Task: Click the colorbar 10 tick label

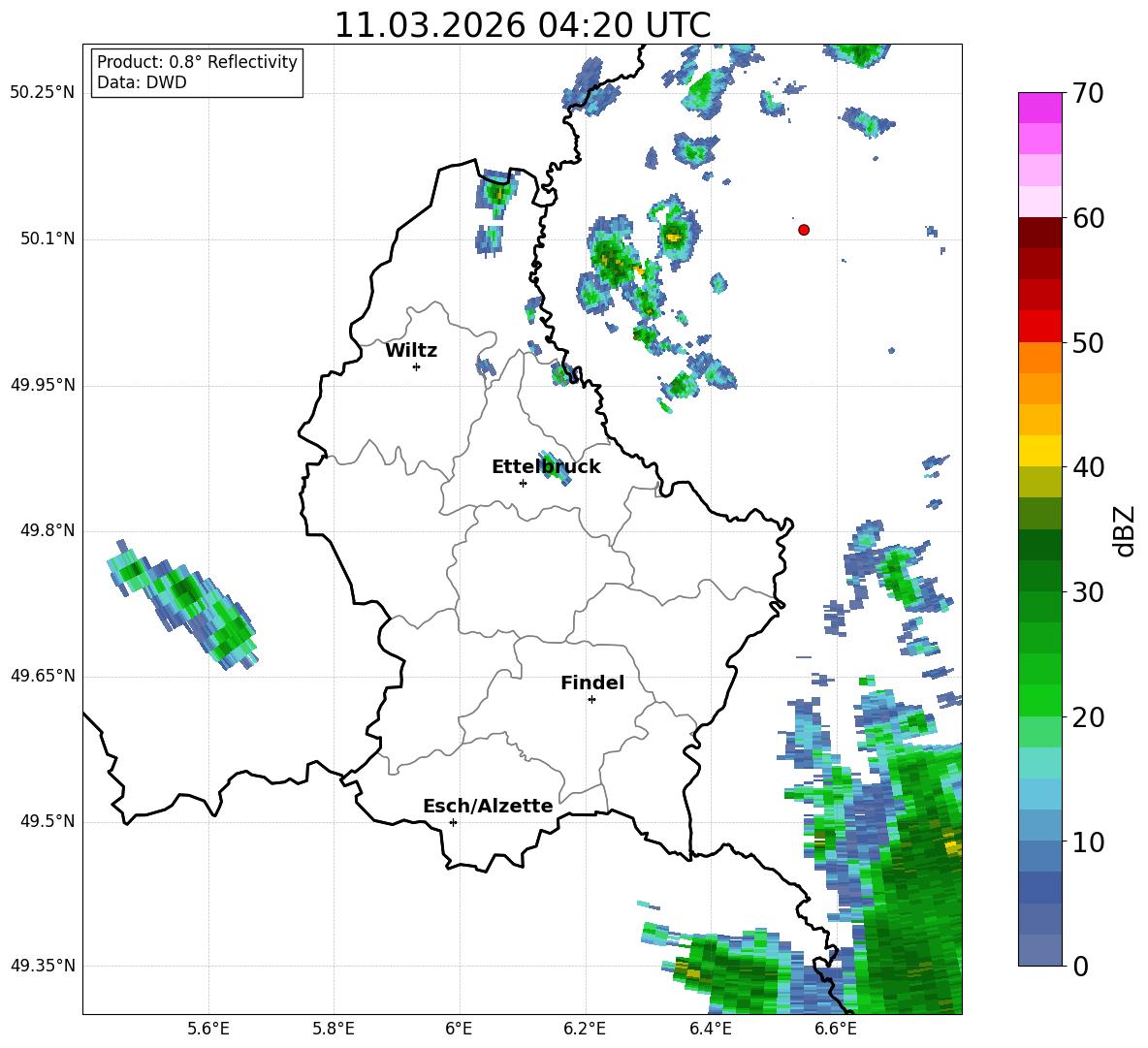Action: [1089, 842]
